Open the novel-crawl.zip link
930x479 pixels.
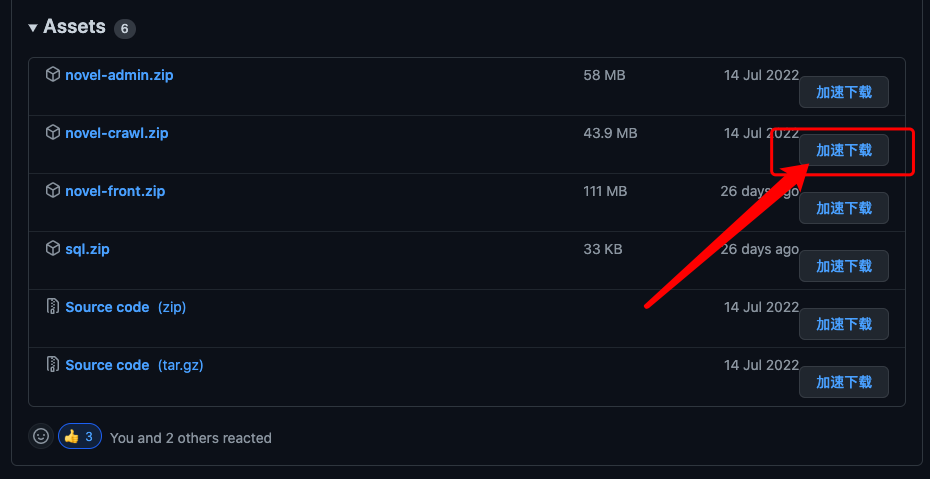117,133
